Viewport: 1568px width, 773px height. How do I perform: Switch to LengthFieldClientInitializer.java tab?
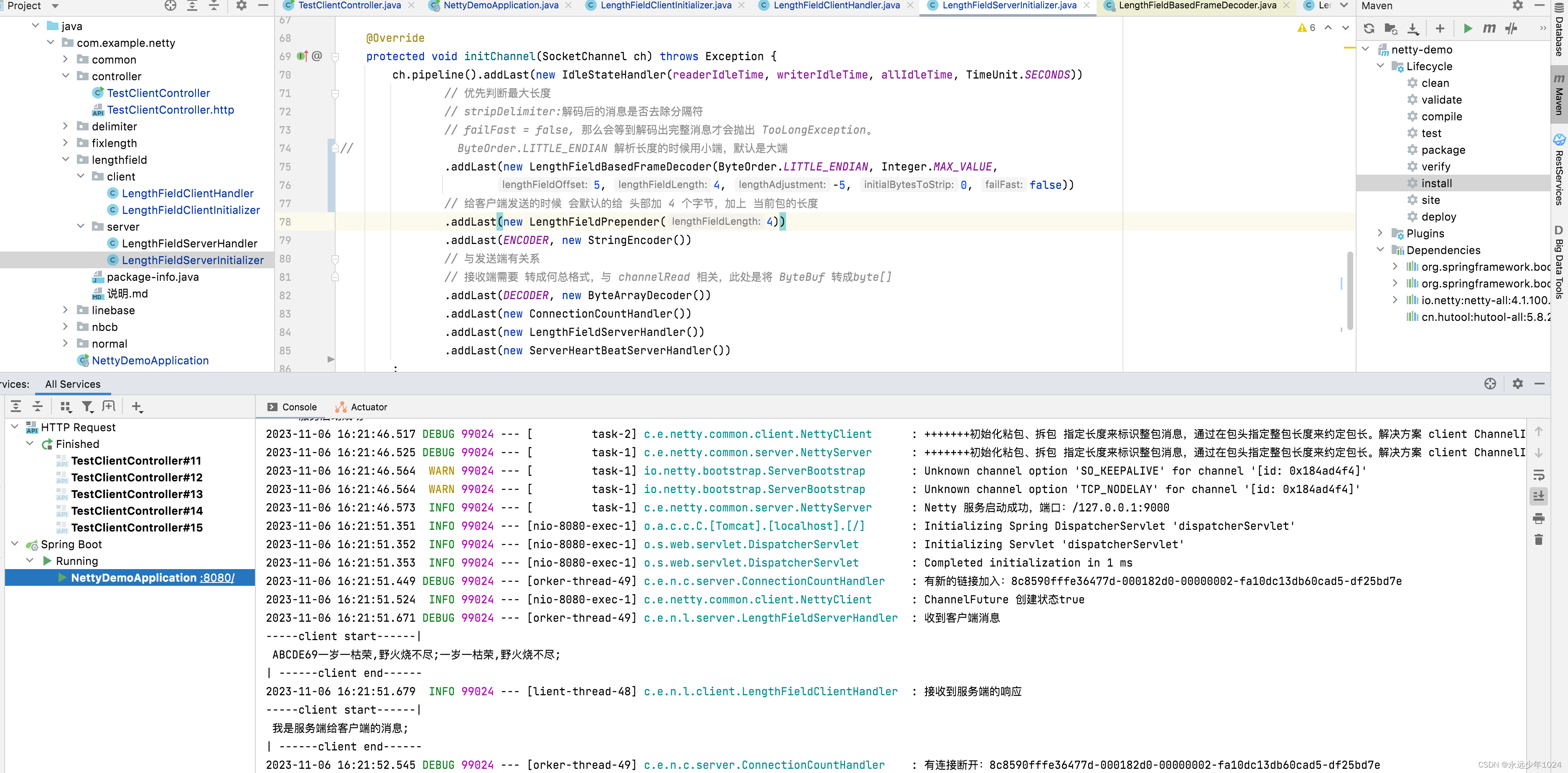pyautogui.click(x=665, y=5)
